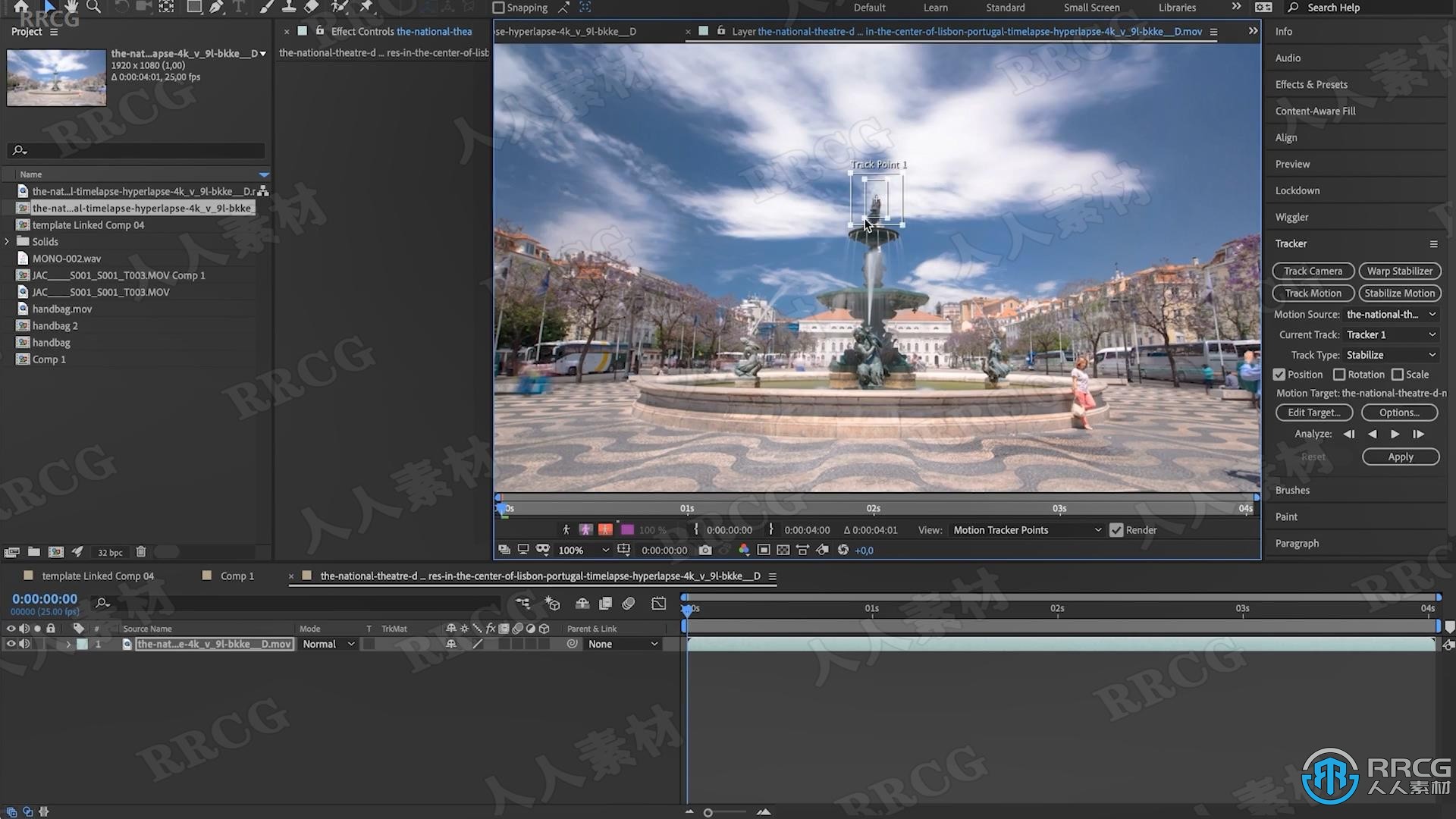Click the Apply button in Tracker panel
The width and height of the screenshot is (1456, 819).
click(1400, 456)
